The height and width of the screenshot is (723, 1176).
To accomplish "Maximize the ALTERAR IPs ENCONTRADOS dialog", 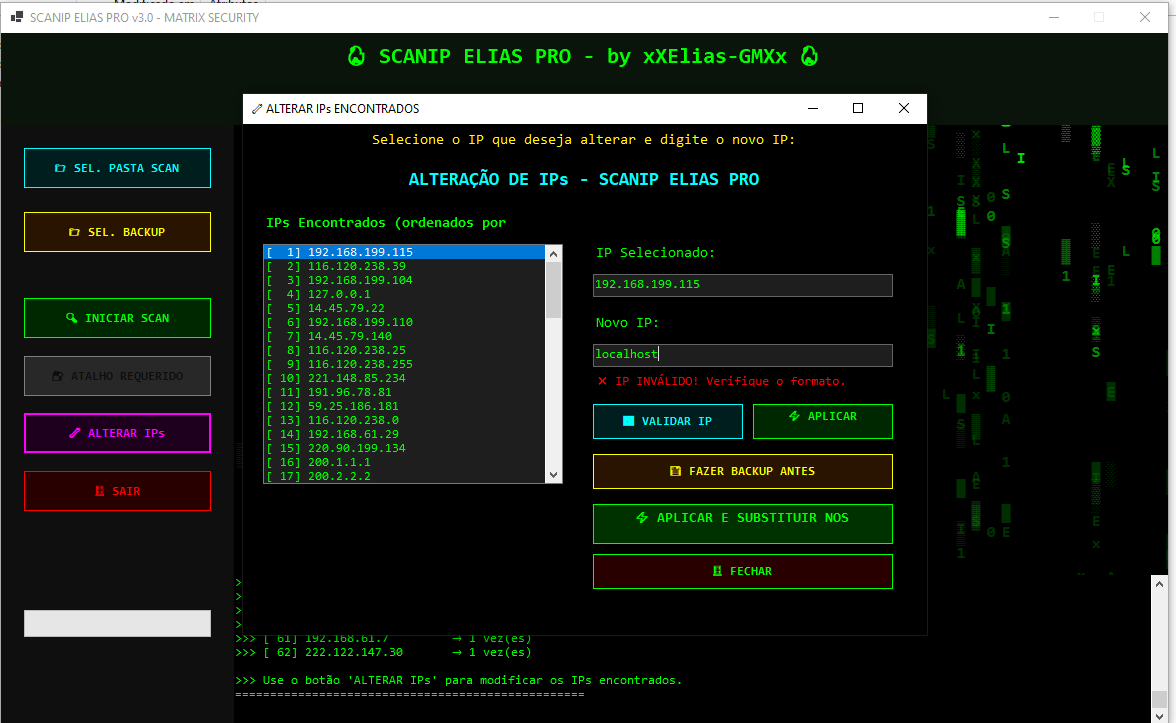I will click(x=858, y=108).
